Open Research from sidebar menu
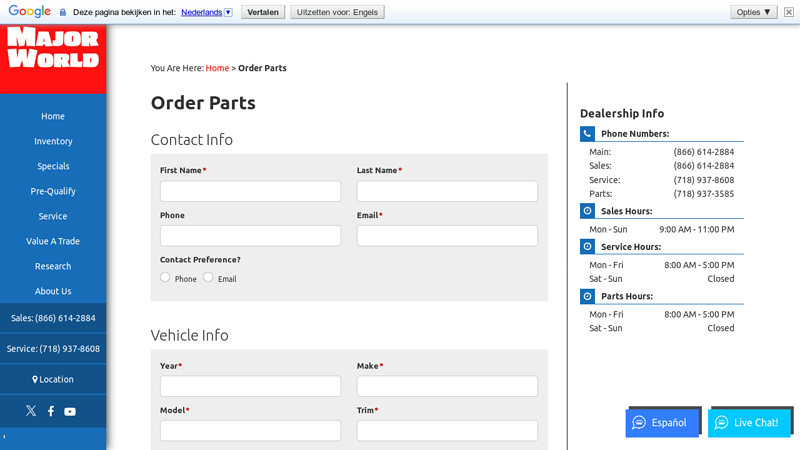This screenshot has width=800, height=450. click(53, 266)
